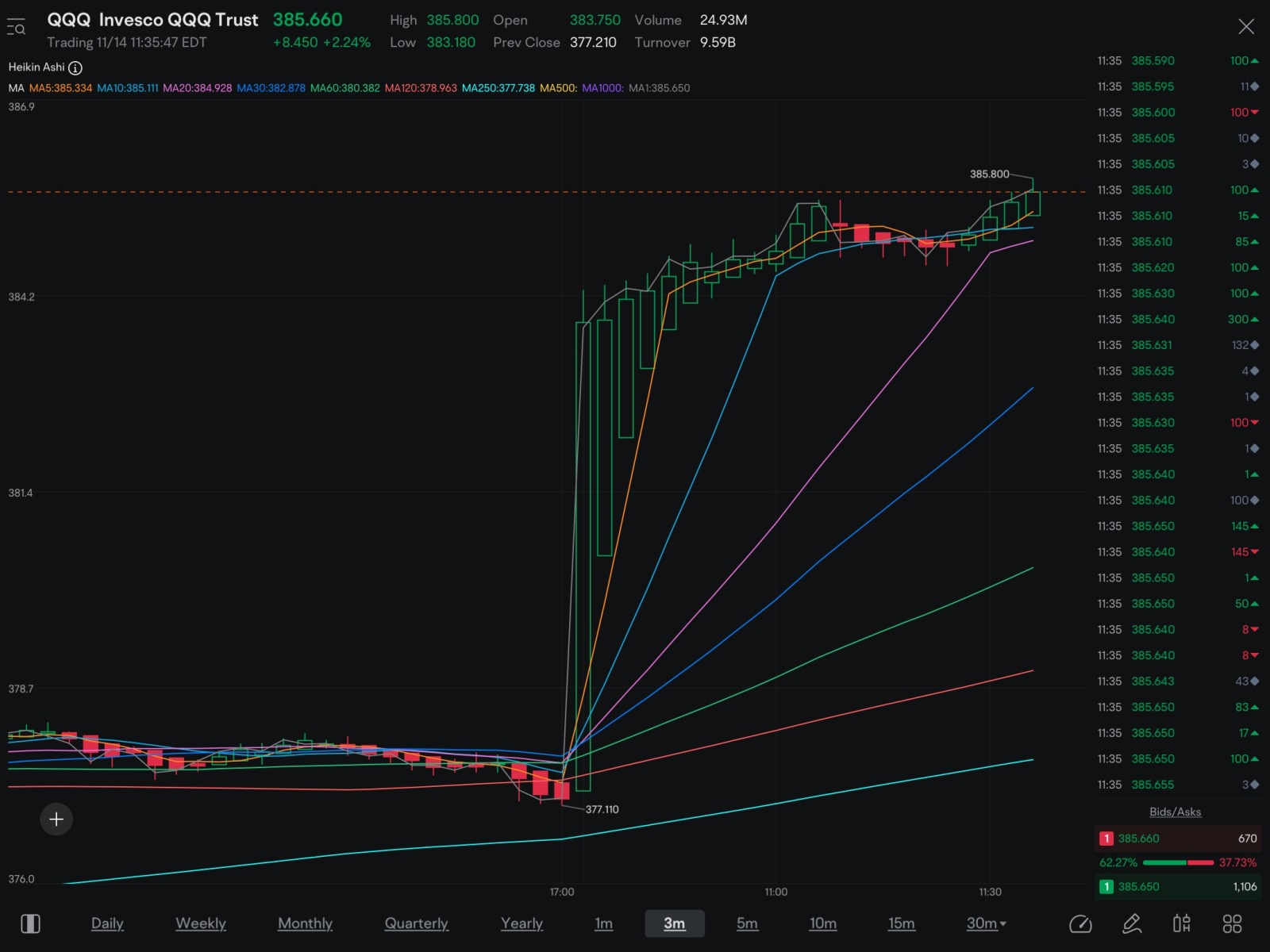Click the Volume 24.93M value
The image size is (1270, 952).
pos(723,20)
